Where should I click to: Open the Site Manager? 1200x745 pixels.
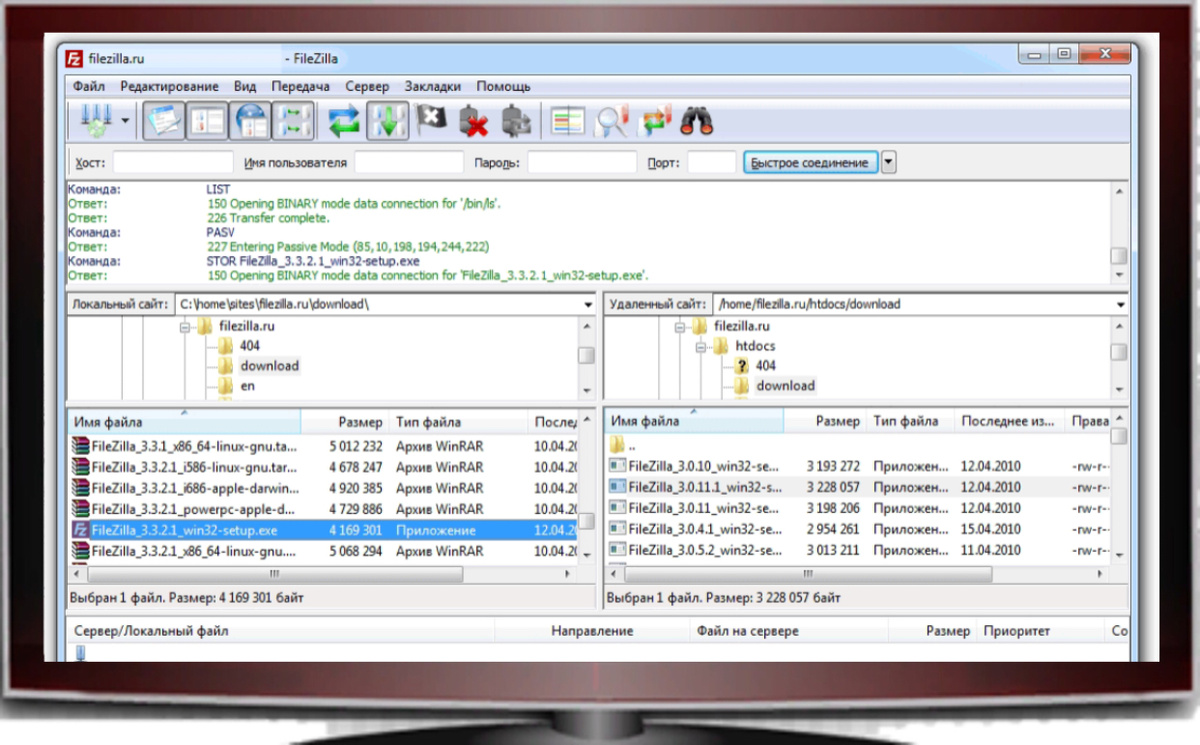coord(95,120)
